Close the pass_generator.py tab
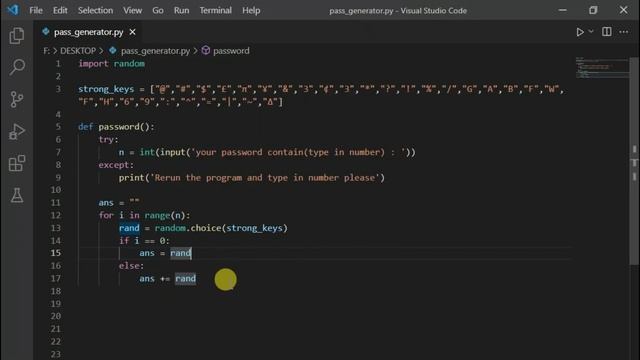This screenshot has width=640, height=360. click(132, 32)
